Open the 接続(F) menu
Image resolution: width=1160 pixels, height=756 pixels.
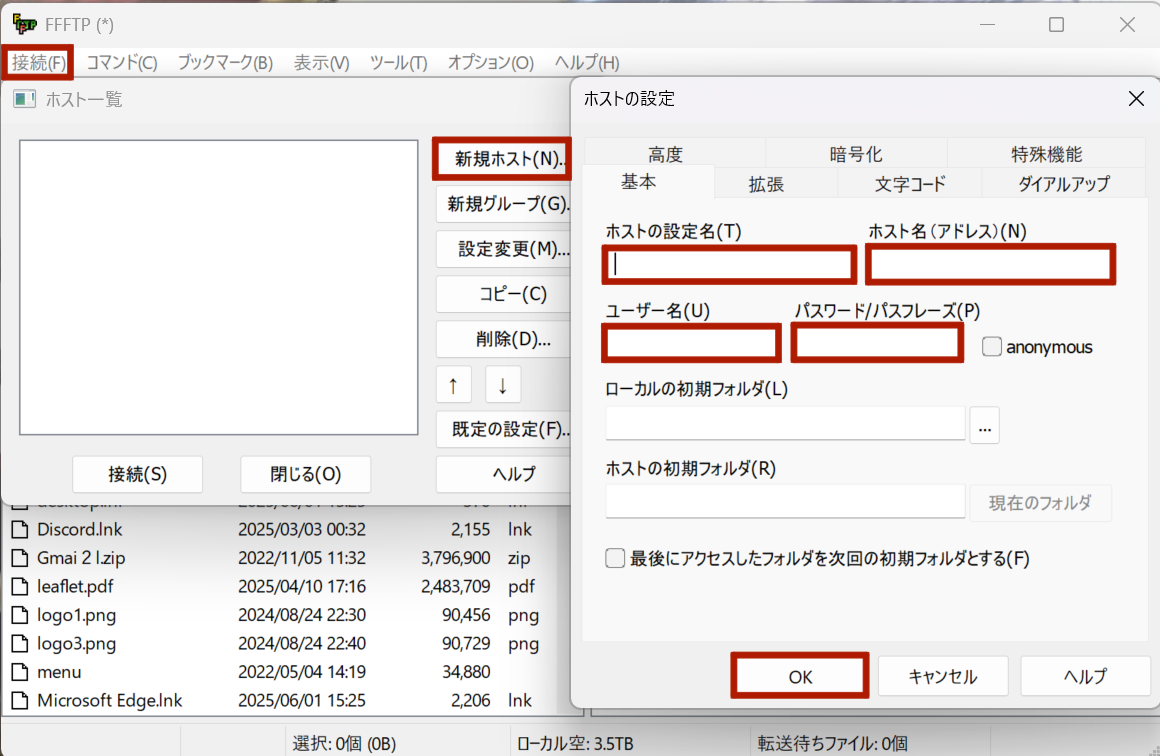click(x=37, y=61)
